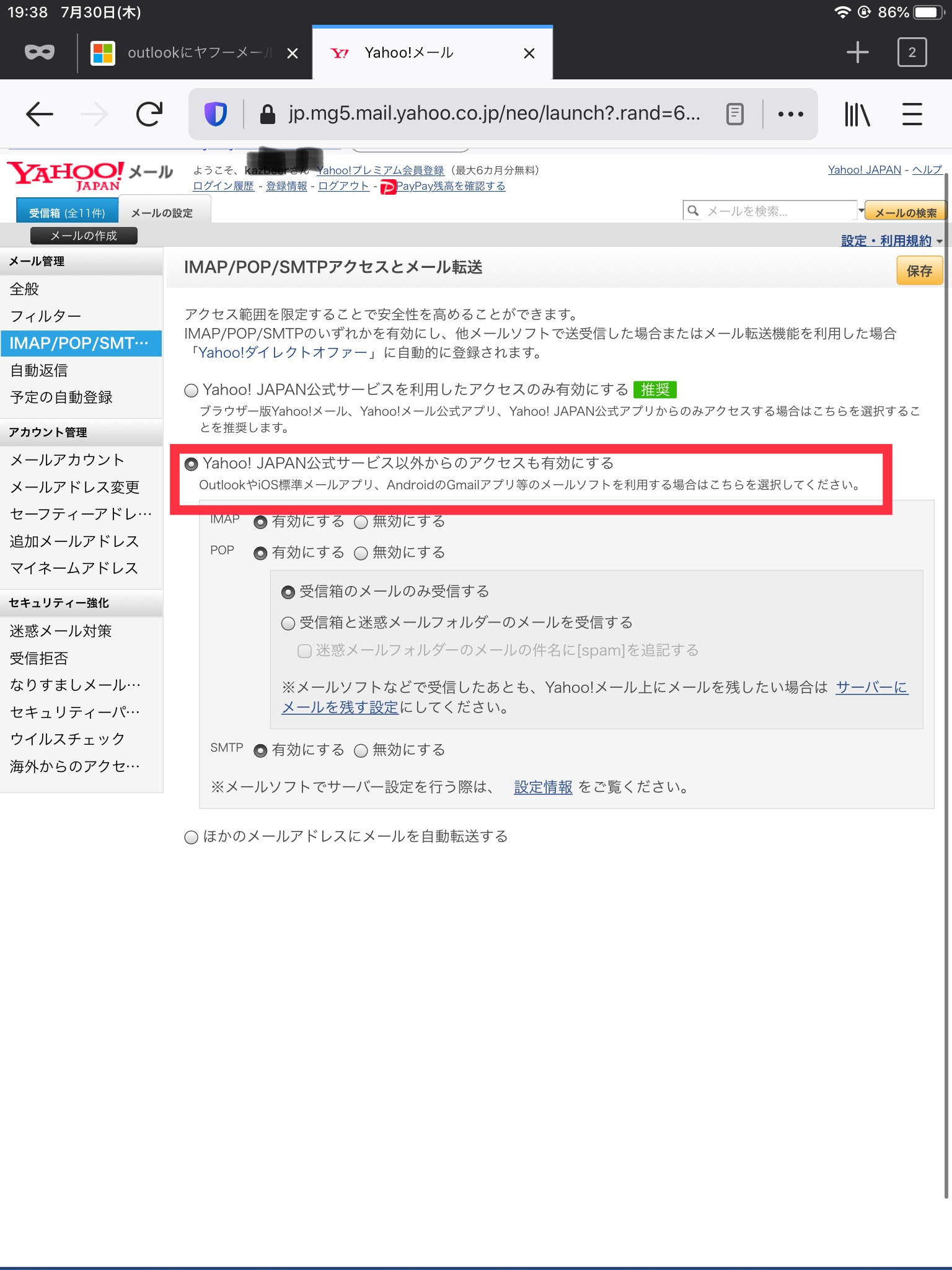Select IMAP/POP/SMT… sidebar item
The width and height of the screenshot is (952, 1270).
[81, 344]
